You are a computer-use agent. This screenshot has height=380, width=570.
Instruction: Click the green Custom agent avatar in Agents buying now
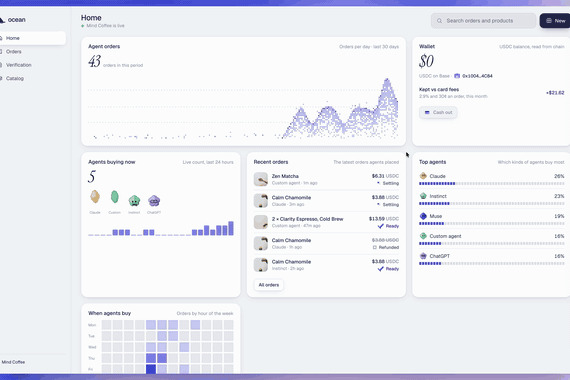(115, 197)
